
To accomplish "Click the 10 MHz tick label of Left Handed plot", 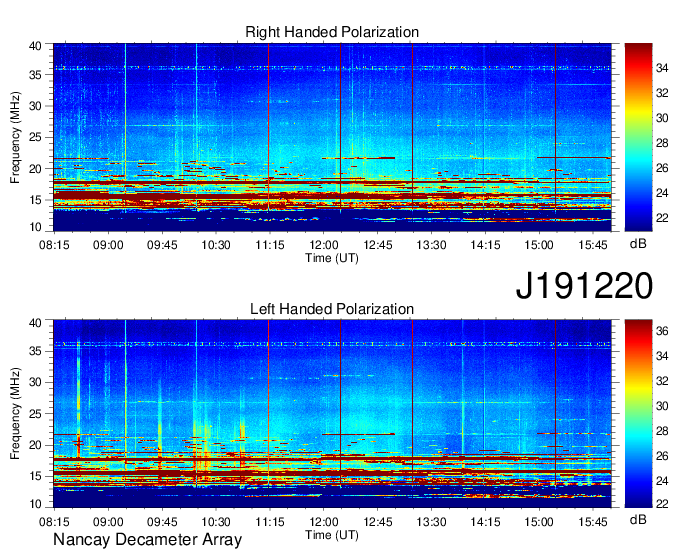I will coord(35,504).
